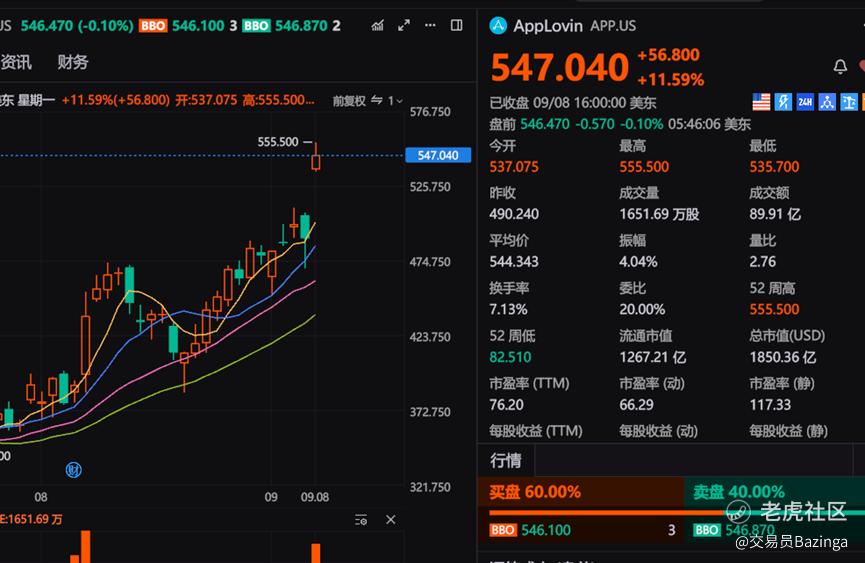Click the large 547.040 closing price

tap(559, 67)
